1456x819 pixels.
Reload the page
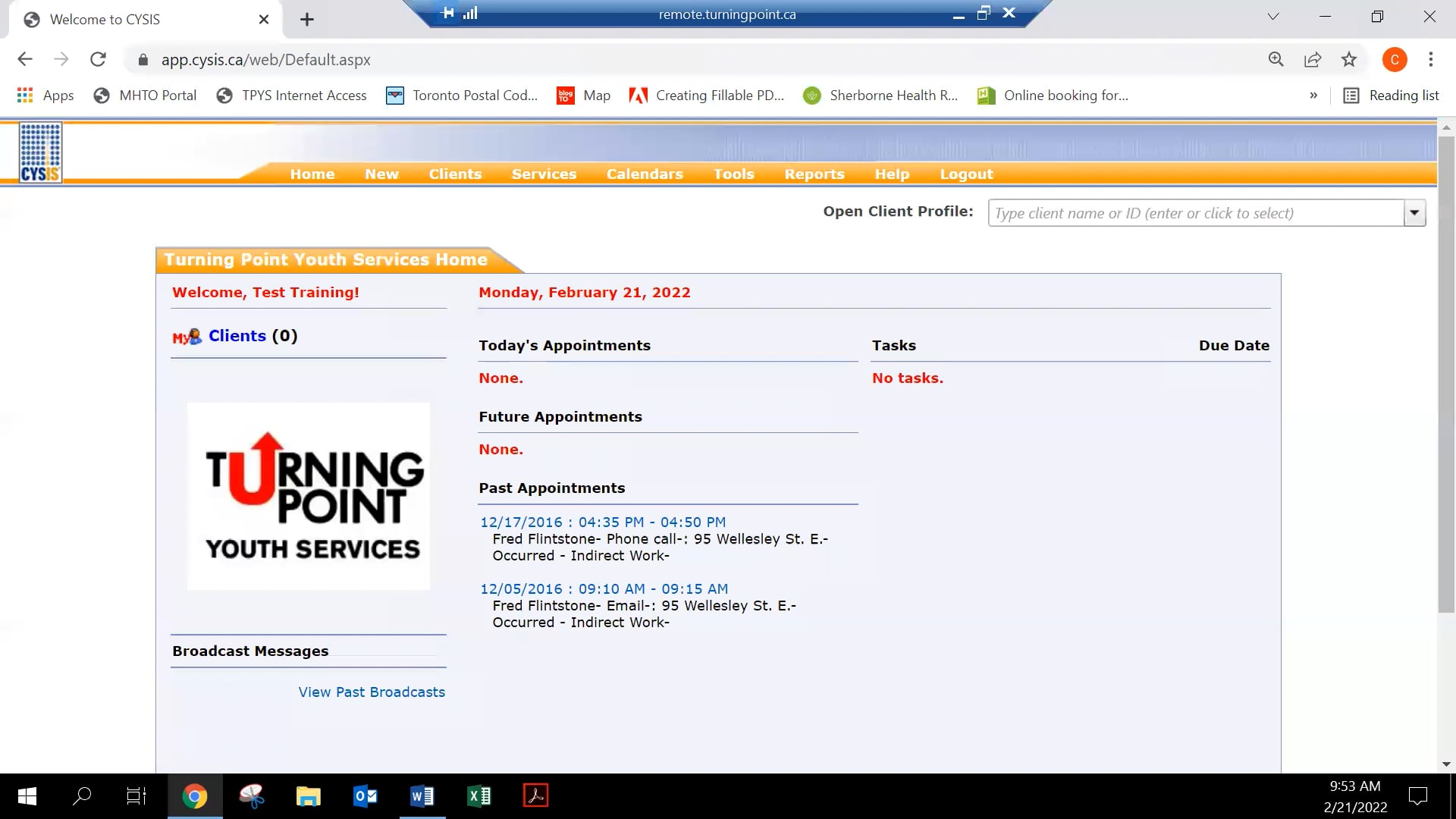[x=98, y=60]
